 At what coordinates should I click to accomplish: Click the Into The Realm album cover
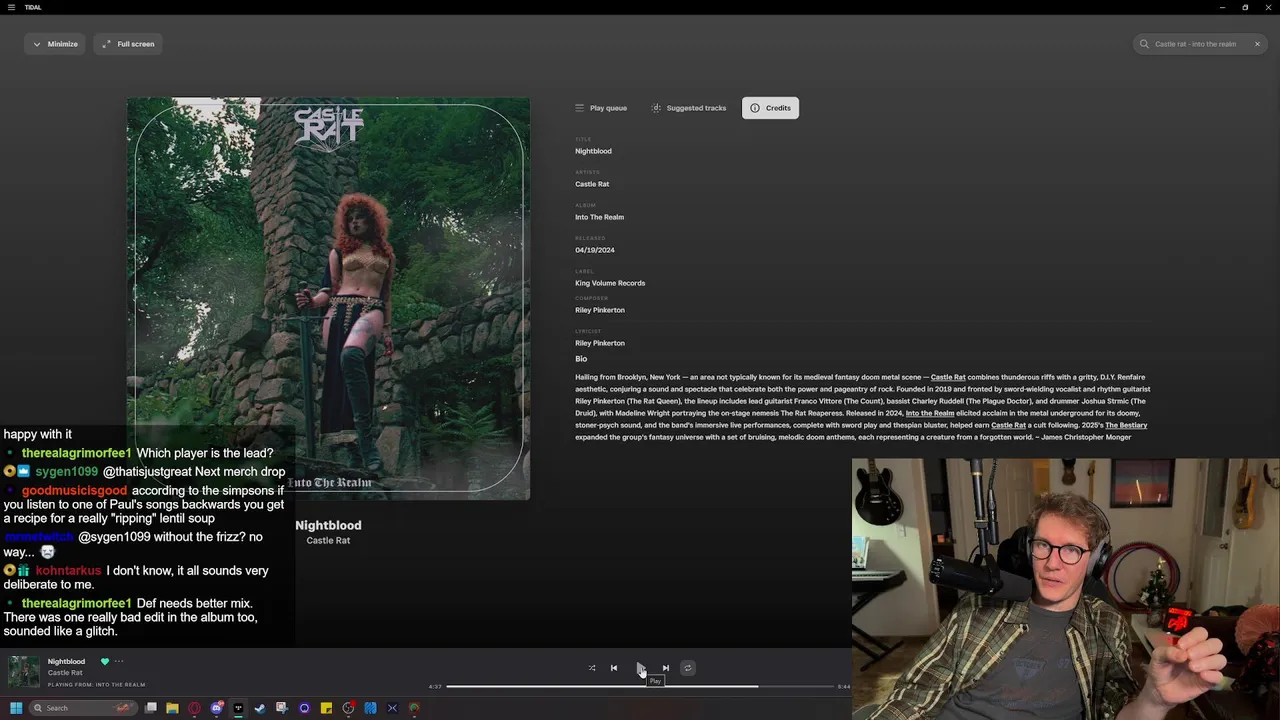[x=328, y=298]
